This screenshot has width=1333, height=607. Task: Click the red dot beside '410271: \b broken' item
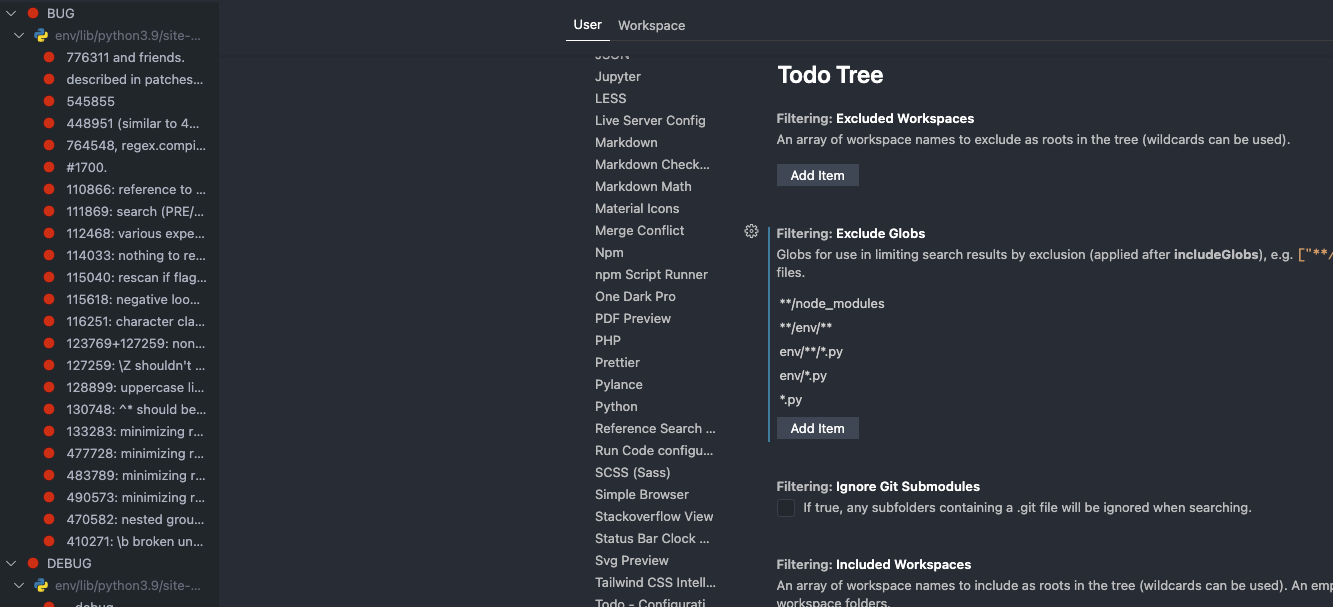coord(48,541)
